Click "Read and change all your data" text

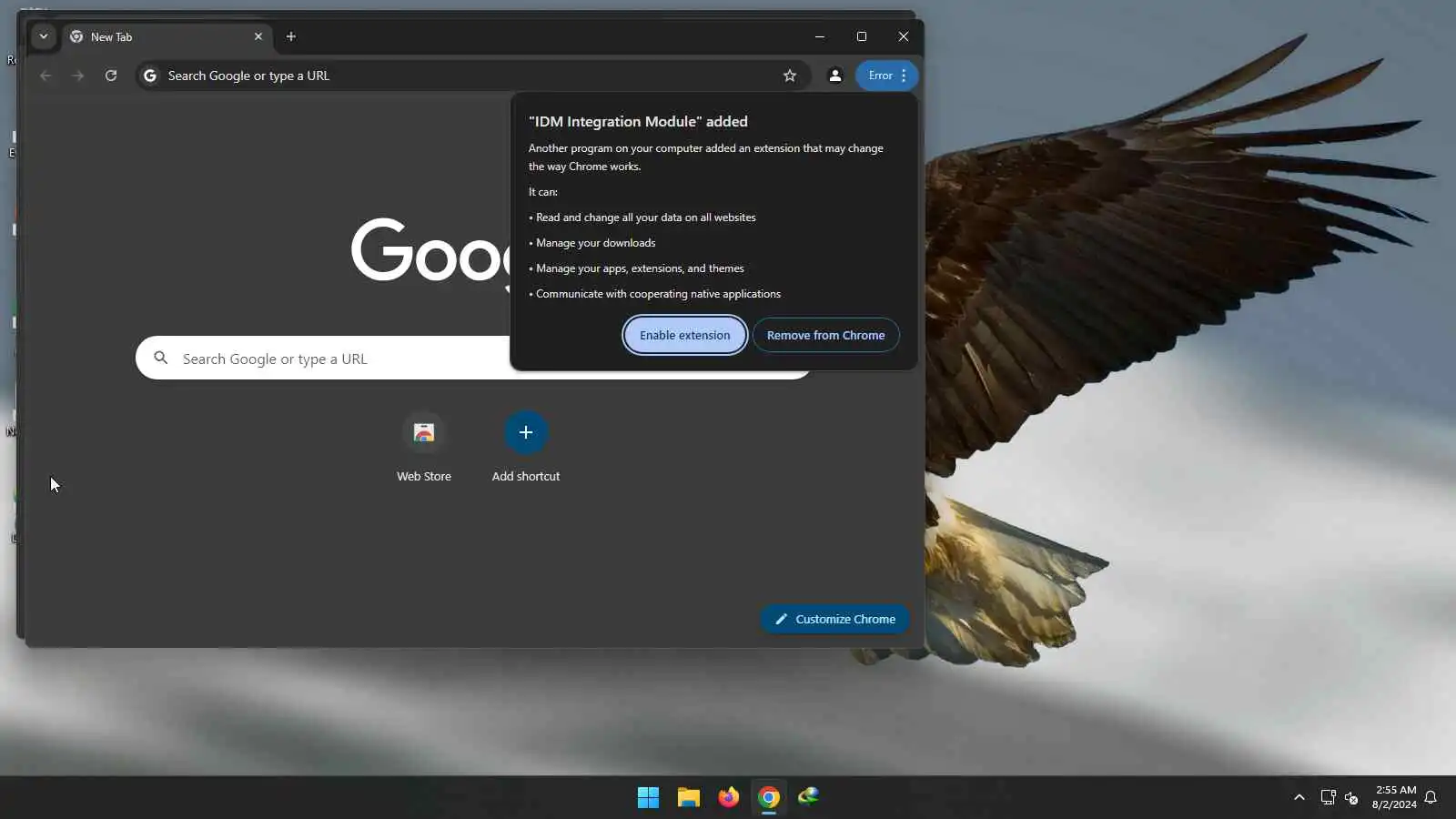coord(646,217)
